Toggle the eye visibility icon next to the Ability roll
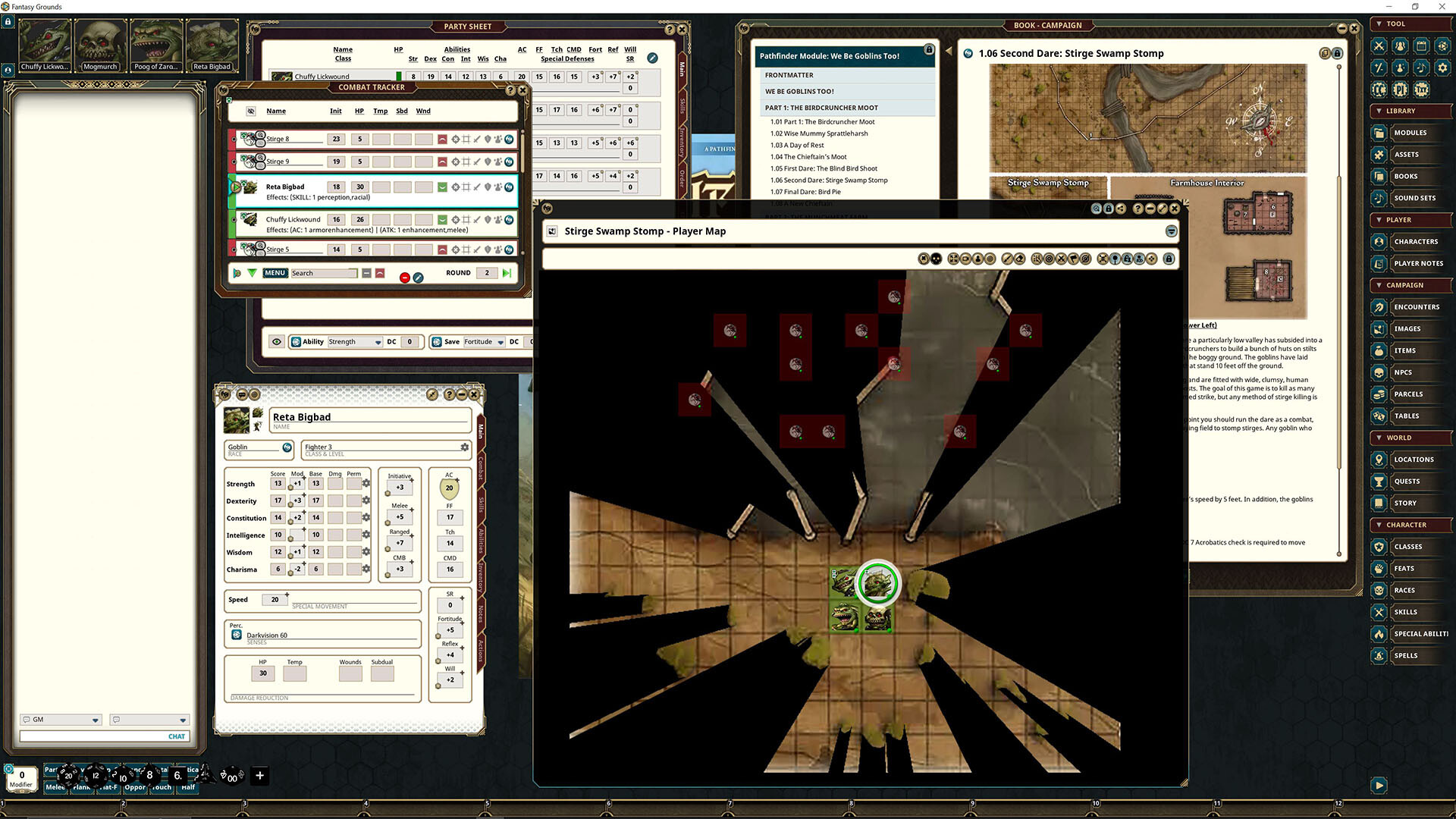 click(x=277, y=341)
